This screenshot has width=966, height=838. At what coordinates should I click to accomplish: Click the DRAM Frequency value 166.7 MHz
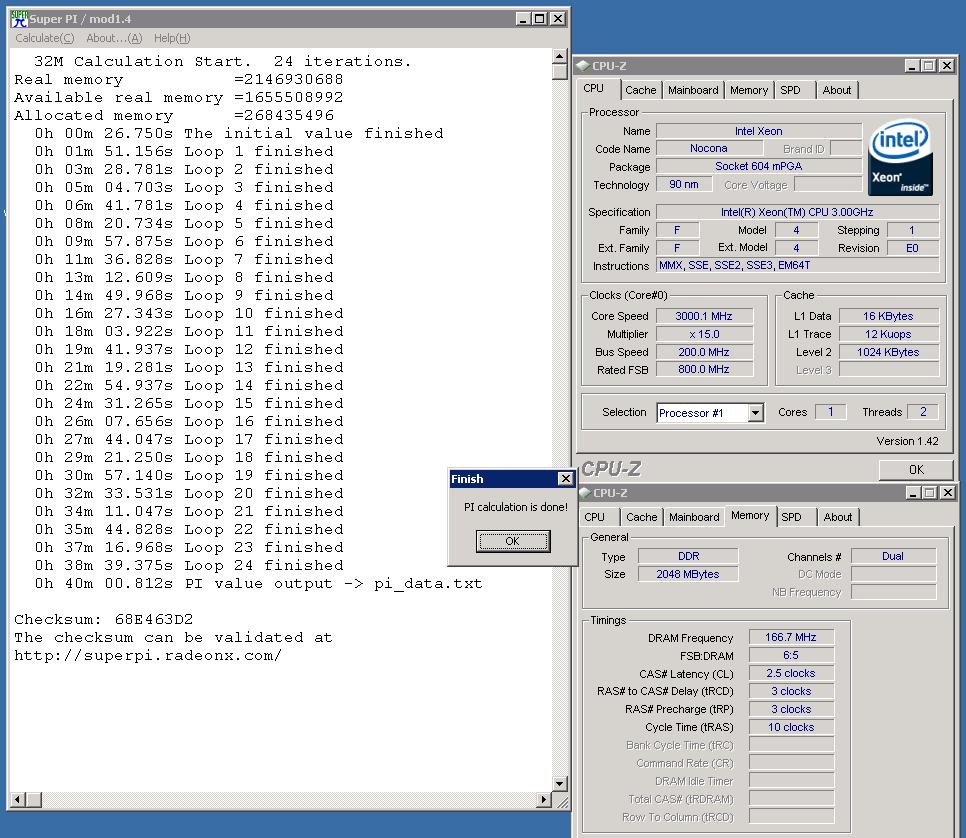(791, 637)
